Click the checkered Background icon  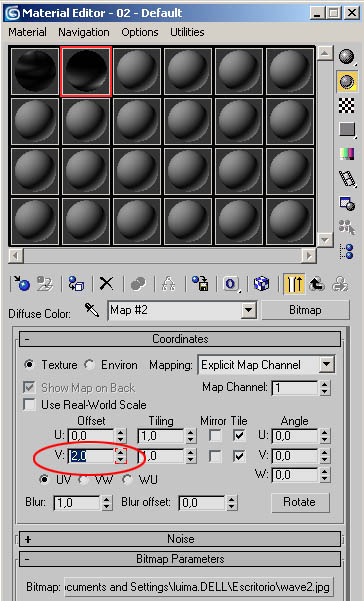(347, 105)
